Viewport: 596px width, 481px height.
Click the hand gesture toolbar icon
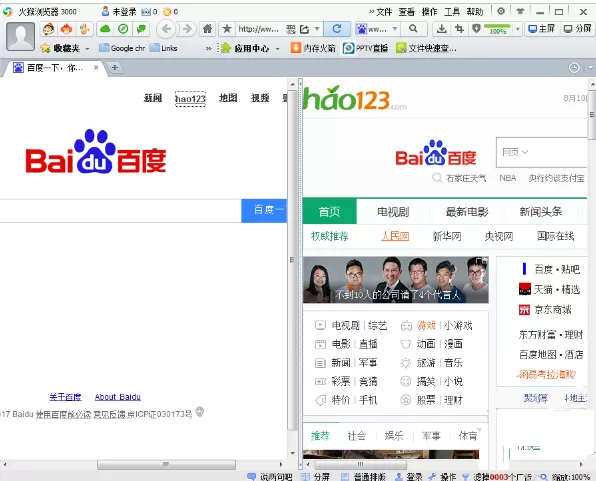pos(84,29)
